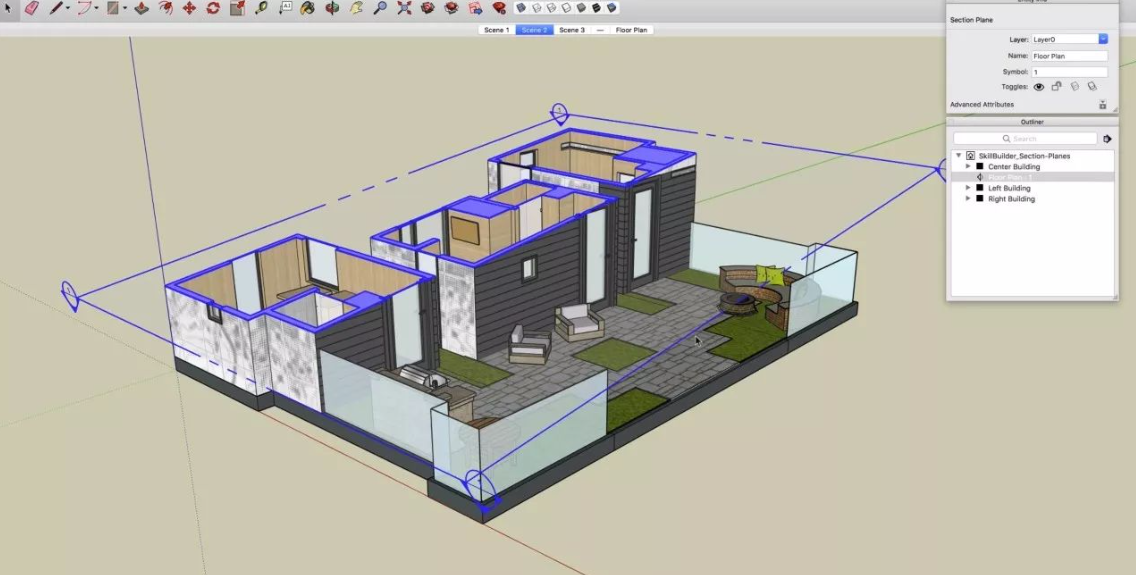
Task: Select the Rectangle shape tool
Action: coord(112,8)
